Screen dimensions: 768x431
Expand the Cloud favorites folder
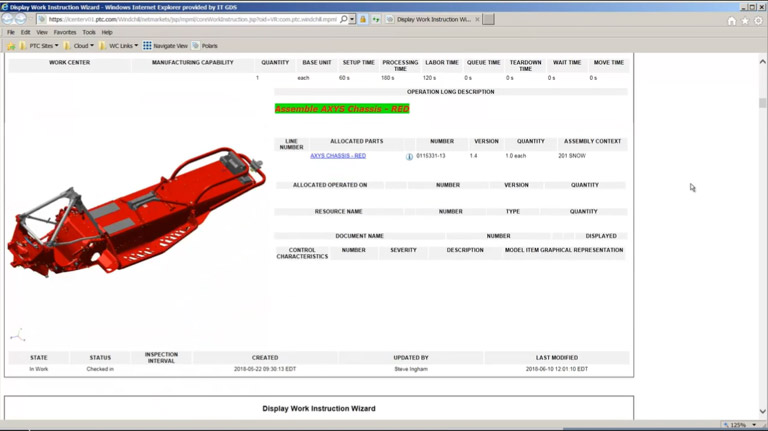point(79,46)
